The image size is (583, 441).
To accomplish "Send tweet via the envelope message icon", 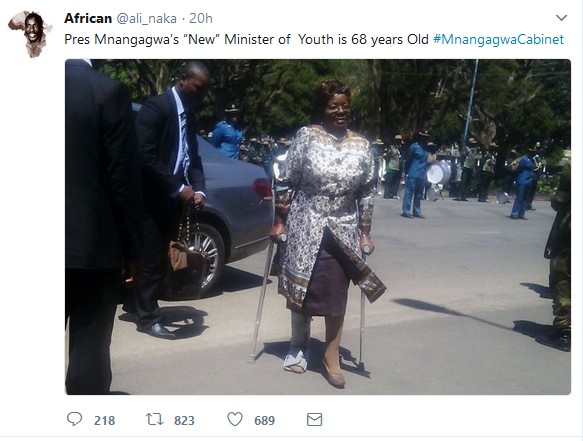I will (x=314, y=419).
